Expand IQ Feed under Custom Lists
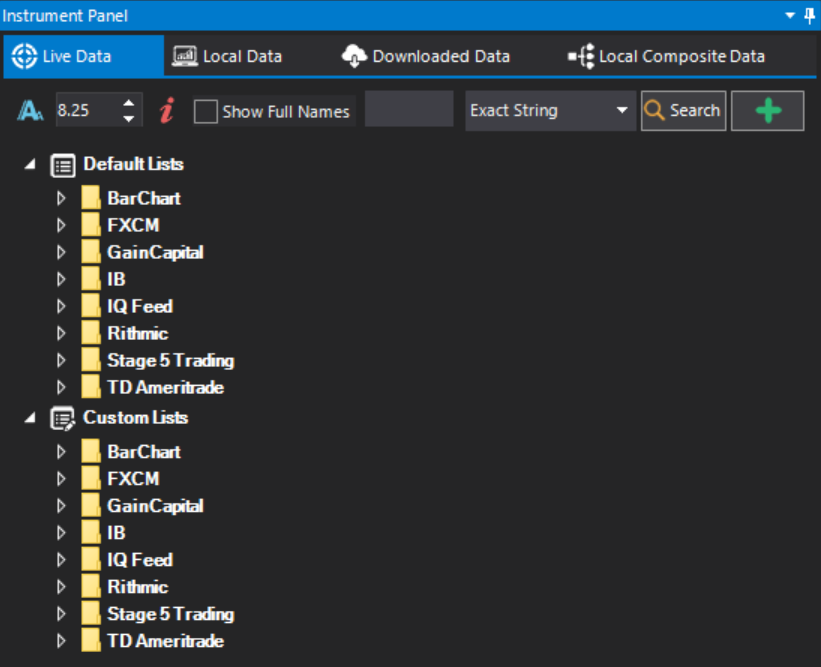Screen dimensions: 821x667 tap(61, 560)
